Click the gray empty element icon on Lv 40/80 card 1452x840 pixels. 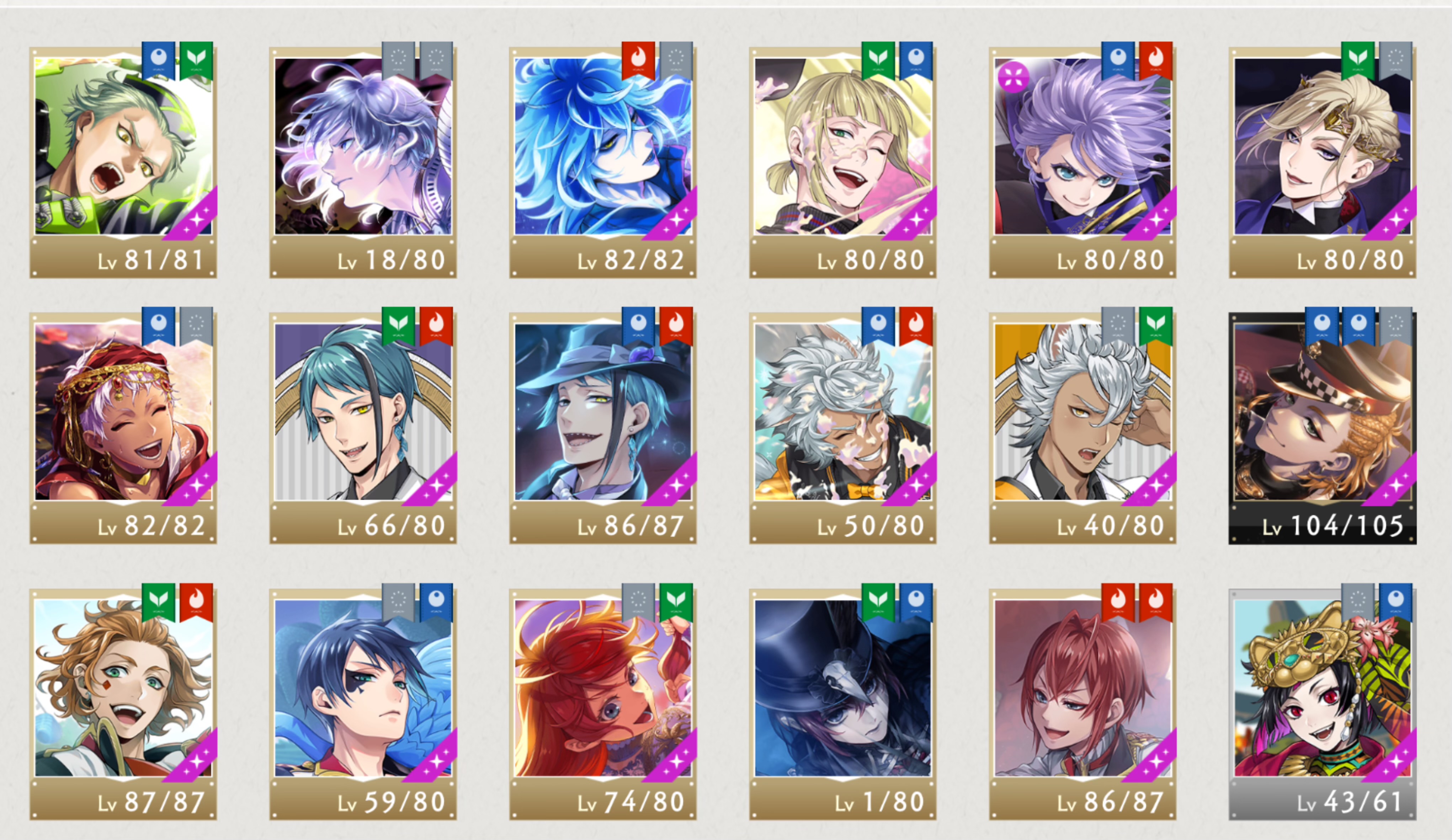[1118, 326]
